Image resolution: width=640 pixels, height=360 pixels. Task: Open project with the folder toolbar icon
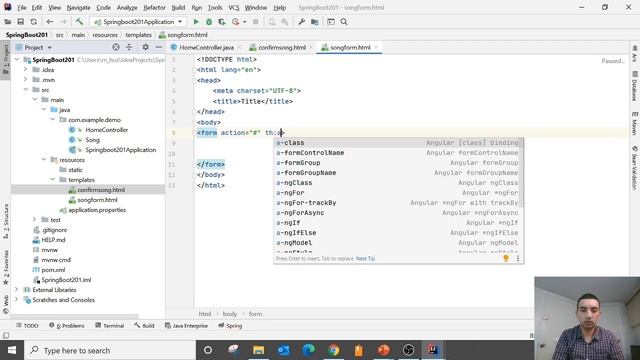[x=8, y=22]
